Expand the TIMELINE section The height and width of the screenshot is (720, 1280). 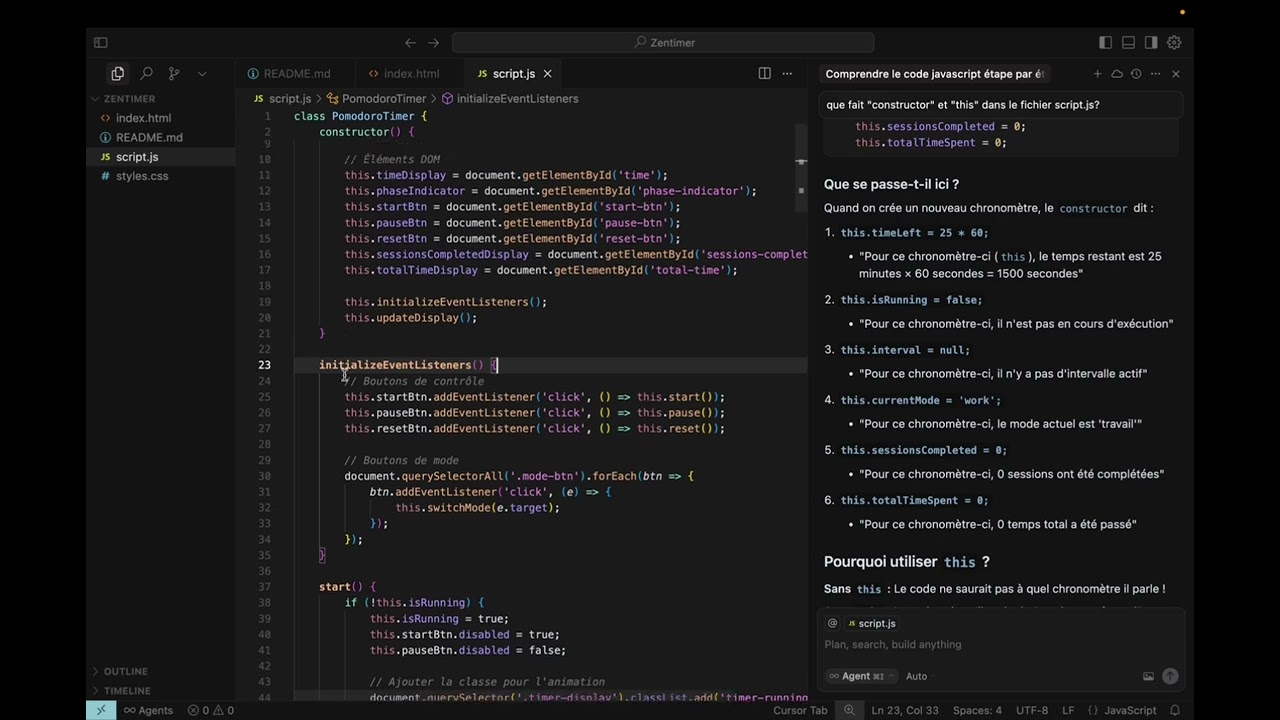coord(127,691)
